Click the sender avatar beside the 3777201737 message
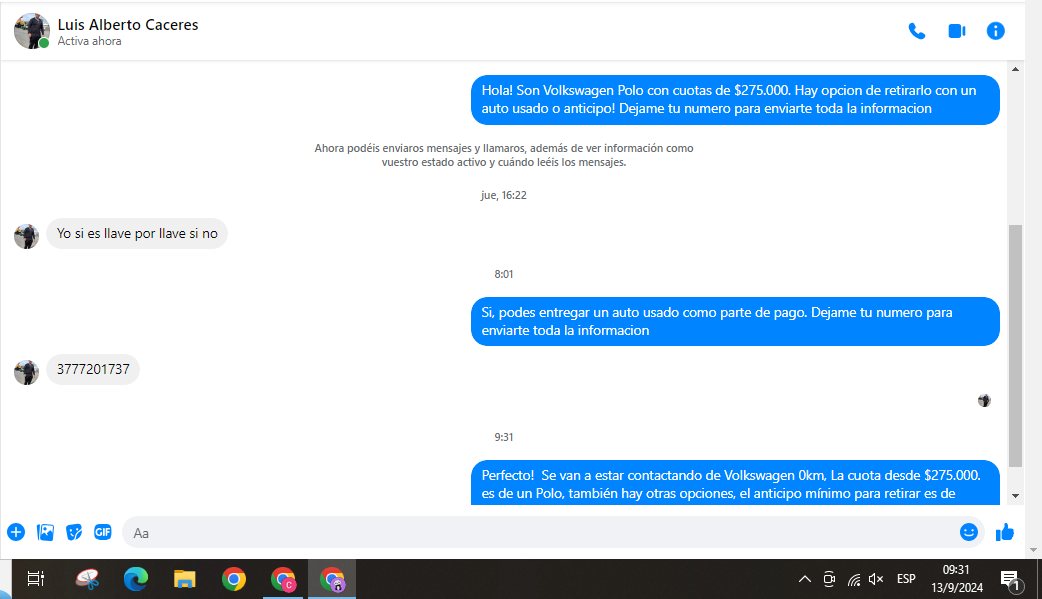Viewport: 1042px width, 599px height. pos(27,372)
